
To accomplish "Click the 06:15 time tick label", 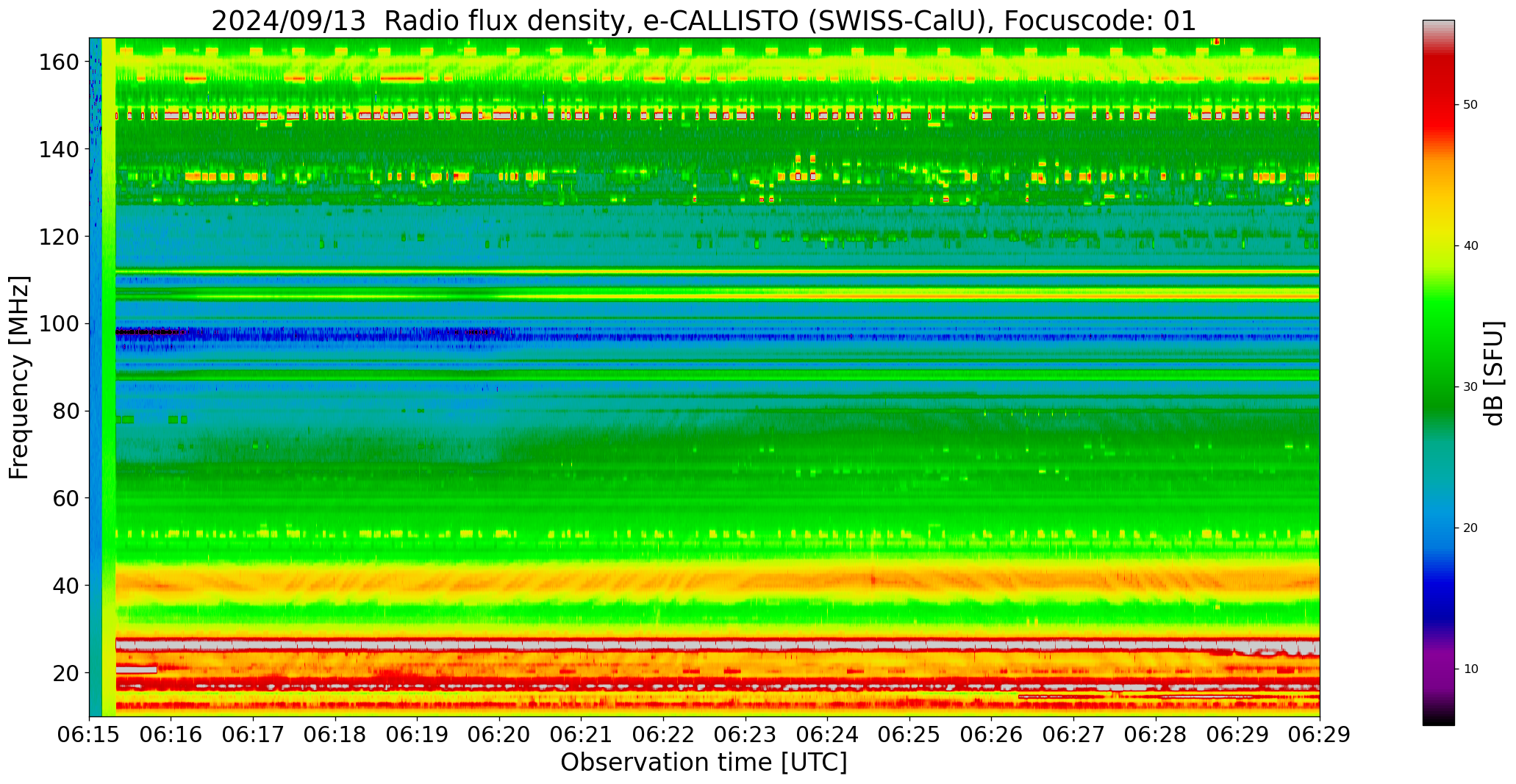I will point(90,736).
